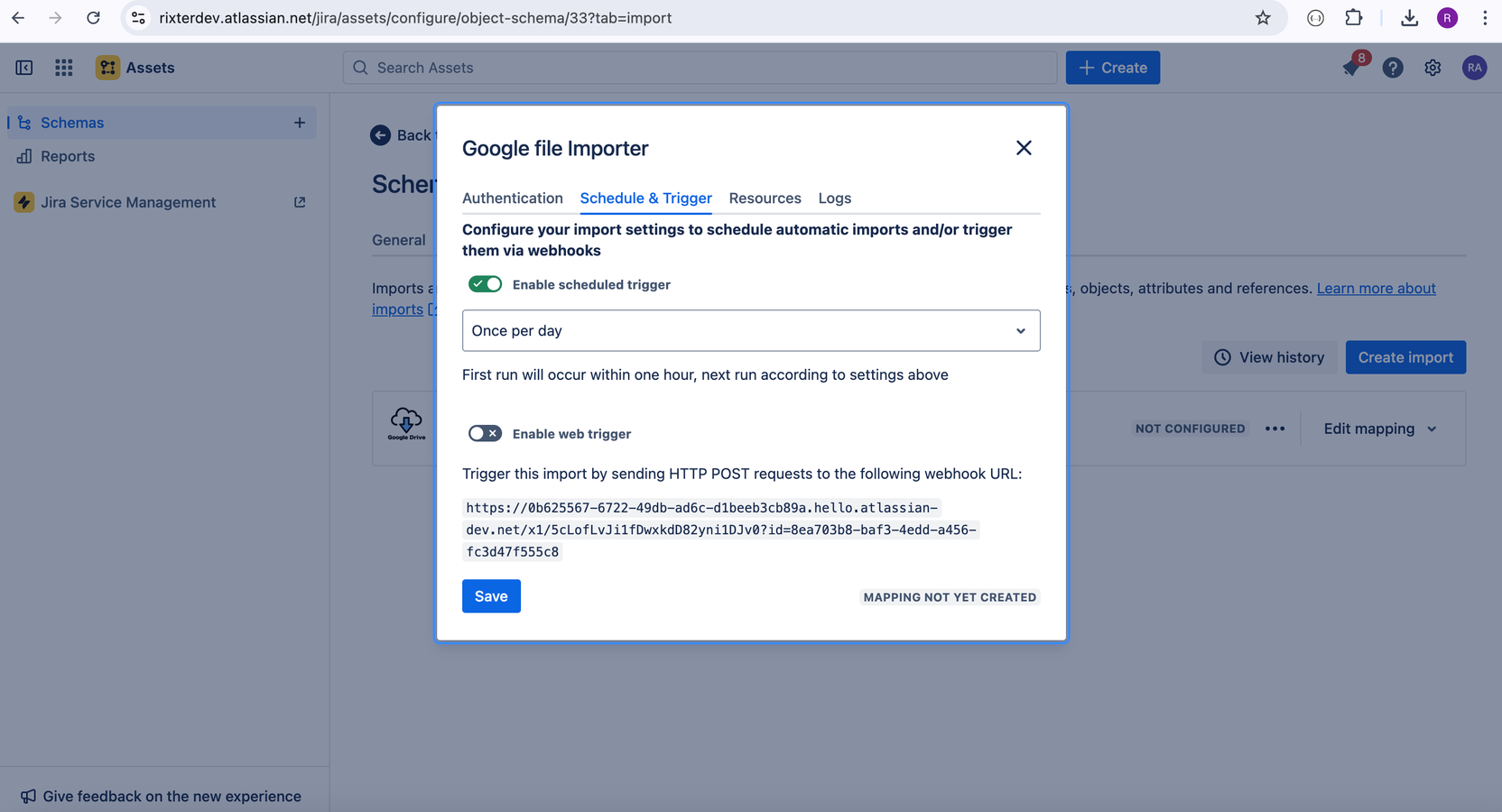Click the First run will occur note
Viewport: 1502px width, 812px height.
[x=705, y=374]
